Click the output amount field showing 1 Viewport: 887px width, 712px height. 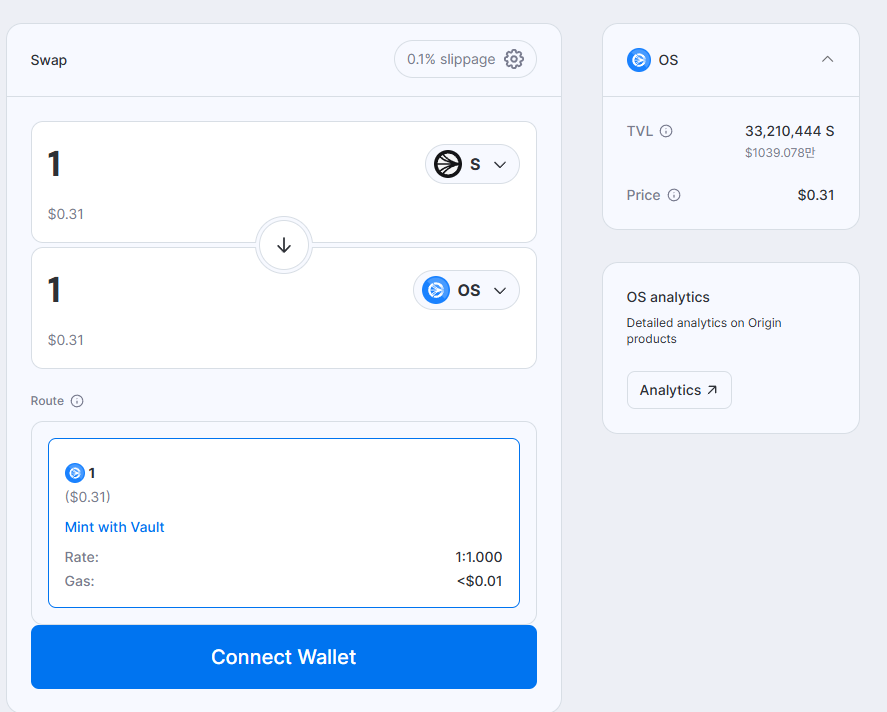pyautogui.click(x=54, y=290)
